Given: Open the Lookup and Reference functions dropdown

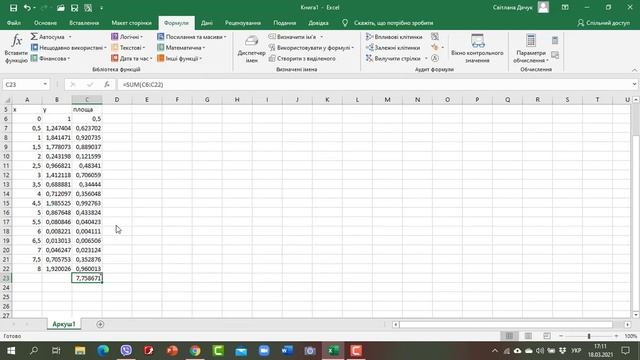Looking at the screenshot, I should 191,37.
